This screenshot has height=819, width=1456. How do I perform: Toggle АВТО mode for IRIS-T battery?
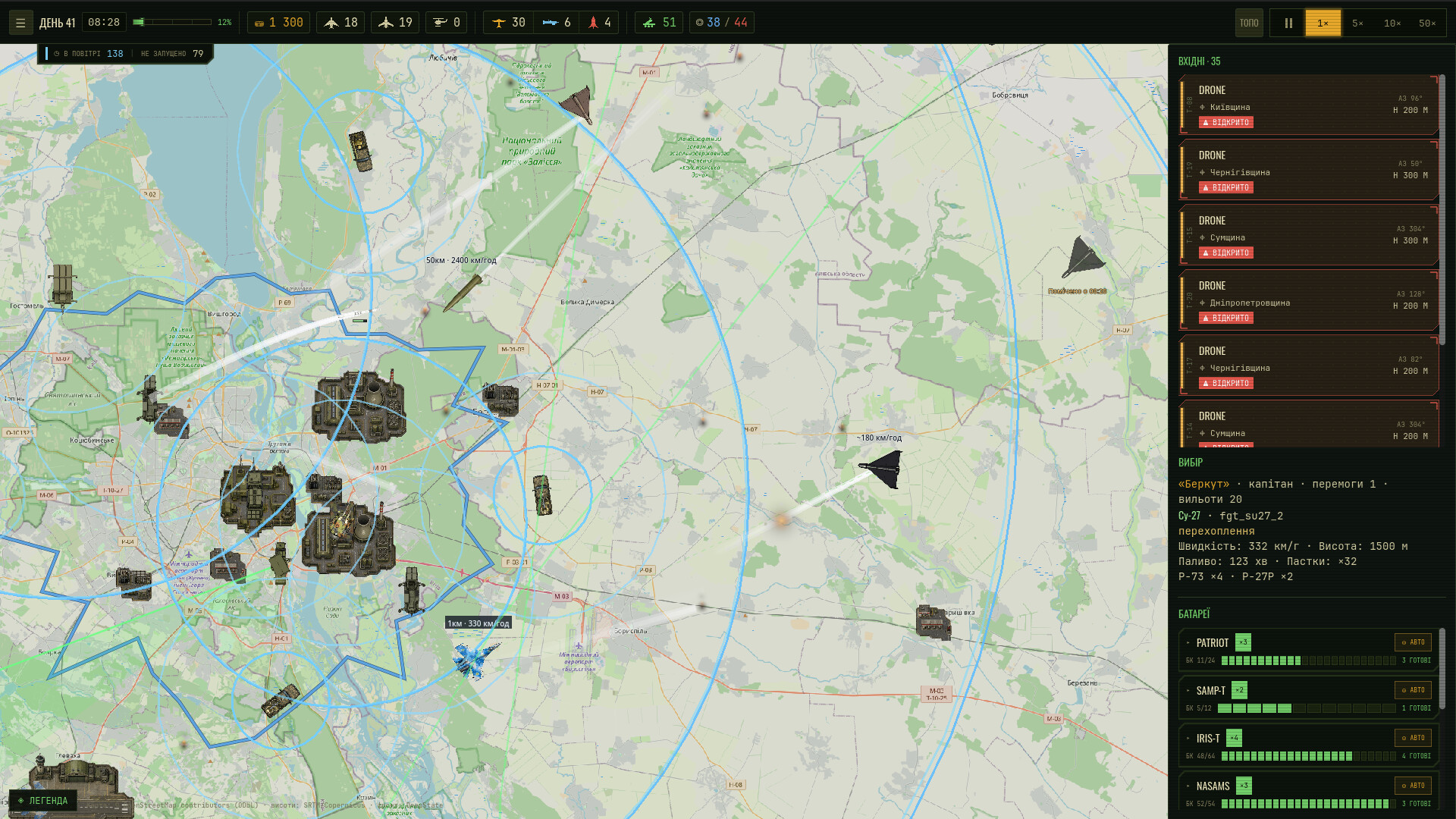click(1413, 738)
